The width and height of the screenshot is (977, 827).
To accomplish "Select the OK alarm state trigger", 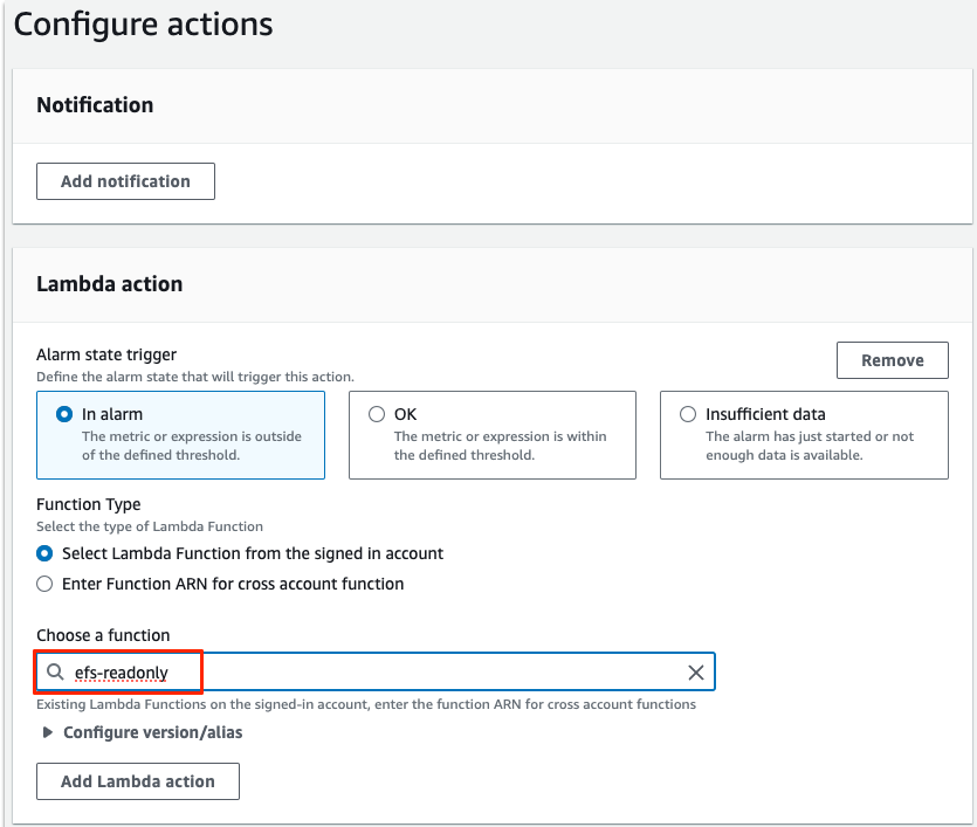I will 377,414.
